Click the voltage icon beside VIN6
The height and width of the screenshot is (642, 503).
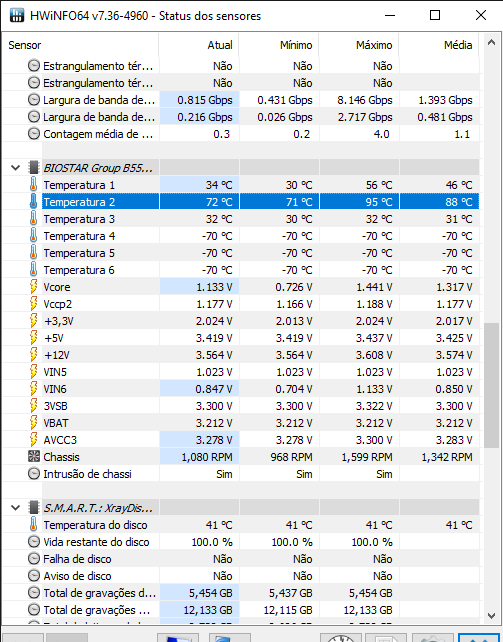[34, 389]
